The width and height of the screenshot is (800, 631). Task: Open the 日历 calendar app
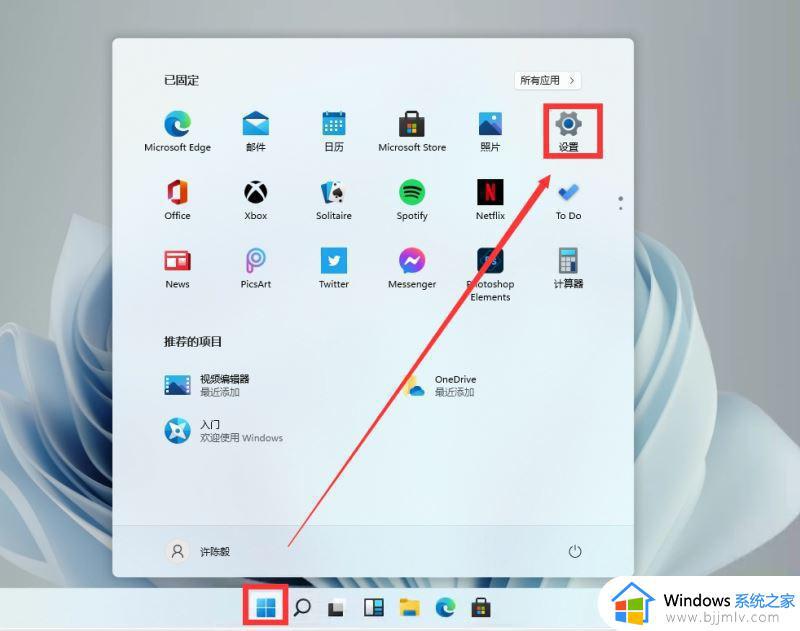coord(334,131)
